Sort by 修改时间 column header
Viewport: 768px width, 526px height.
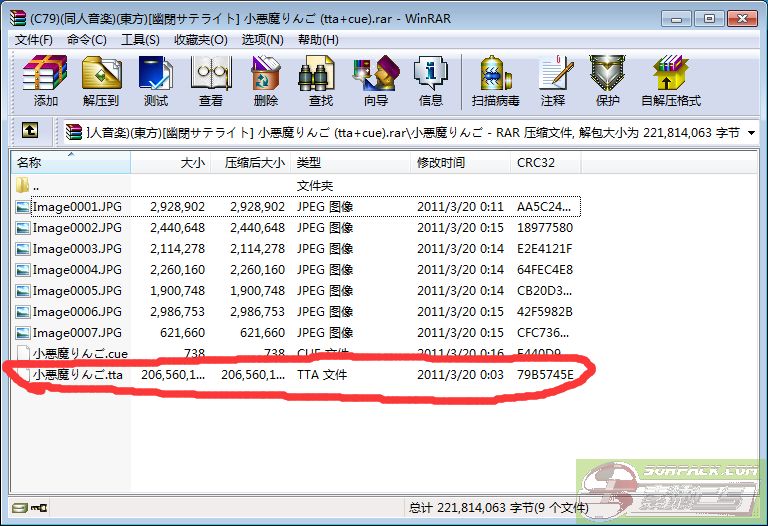(460, 162)
